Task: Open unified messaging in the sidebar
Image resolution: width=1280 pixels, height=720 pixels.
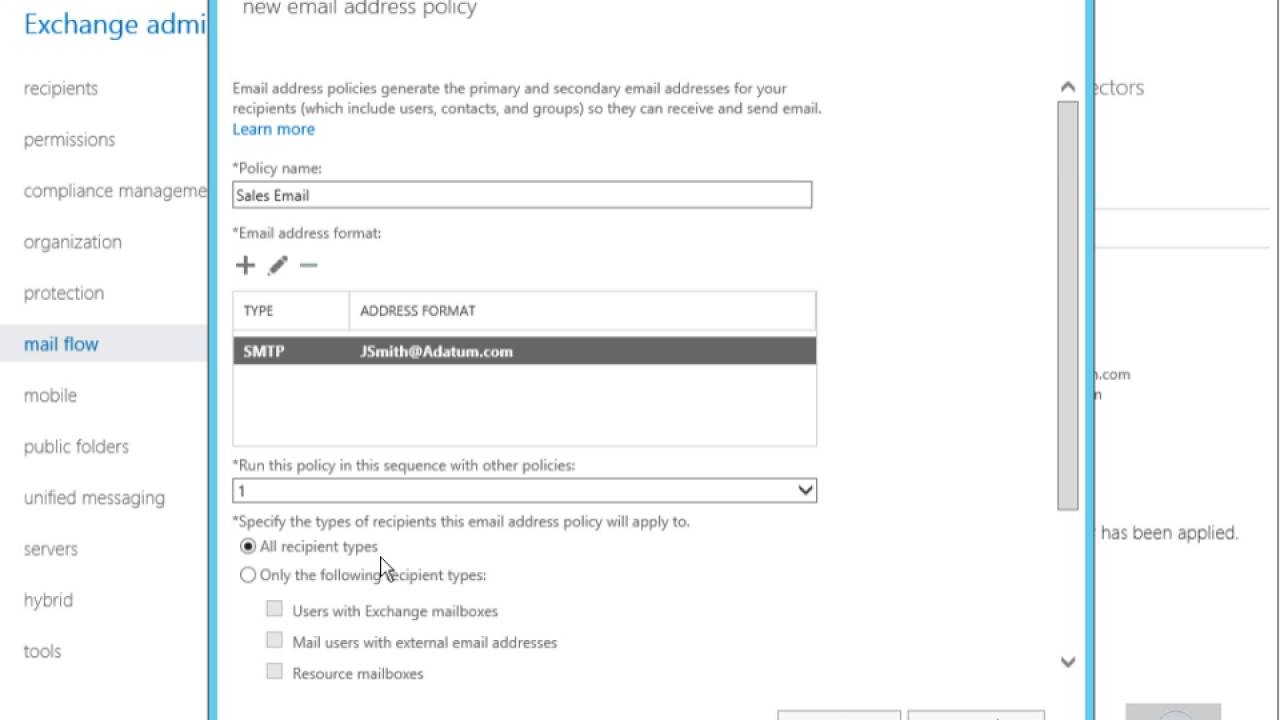Action: 94,497
